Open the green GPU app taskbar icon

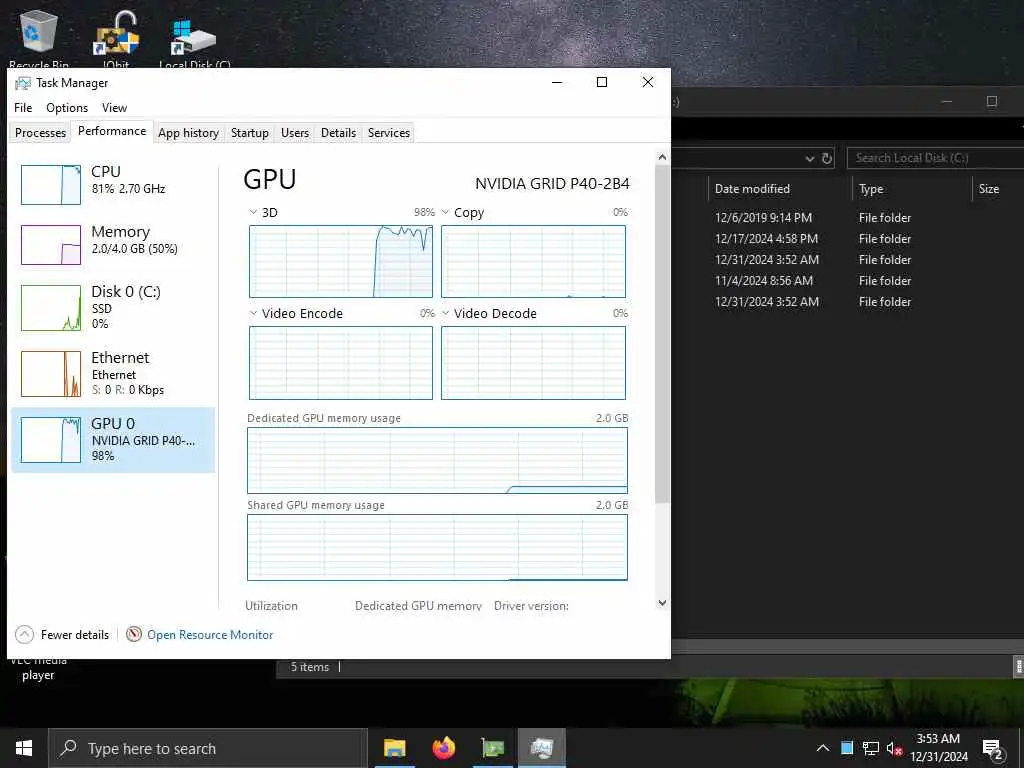pyautogui.click(x=492, y=748)
